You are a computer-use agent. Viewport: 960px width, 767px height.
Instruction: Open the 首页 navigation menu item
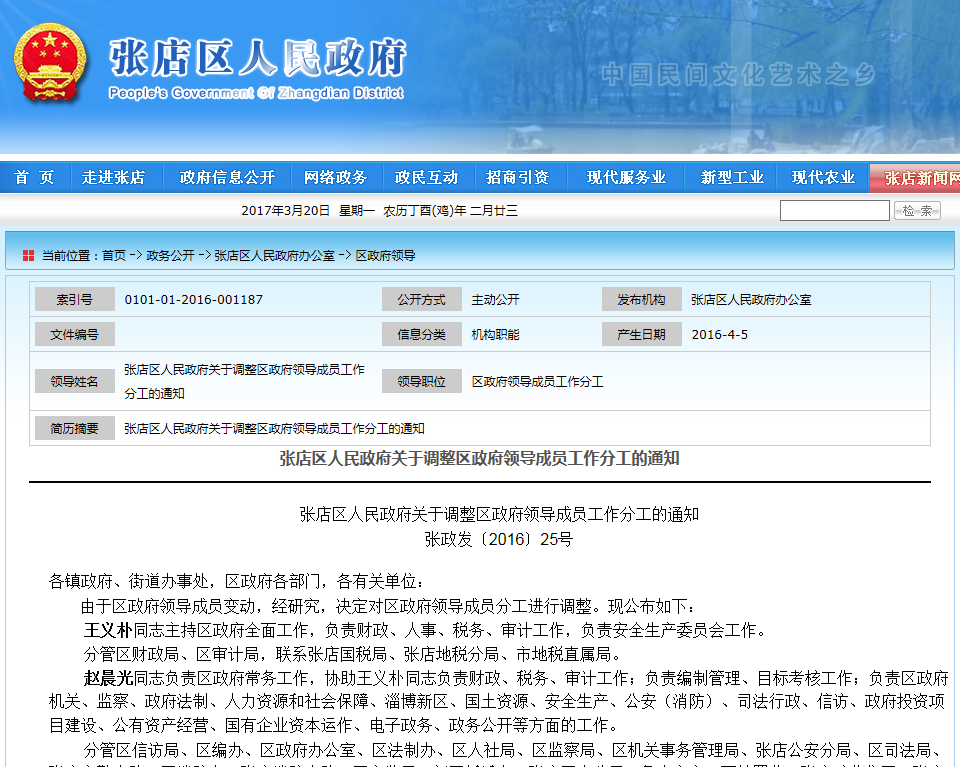click(x=35, y=178)
